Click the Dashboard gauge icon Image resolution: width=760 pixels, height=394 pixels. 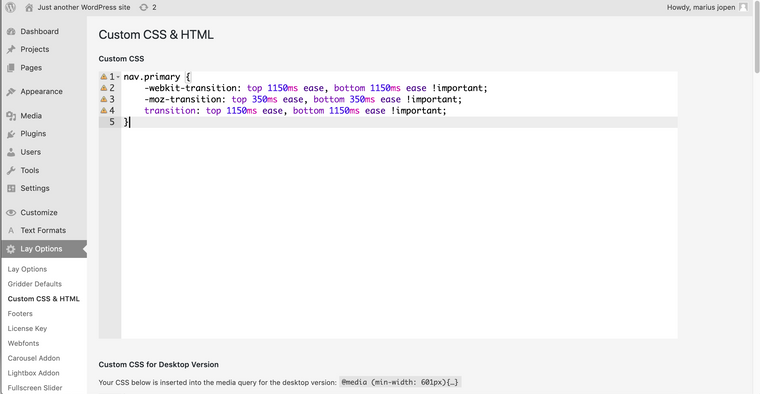pyautogui.click(x=11, y=32)
